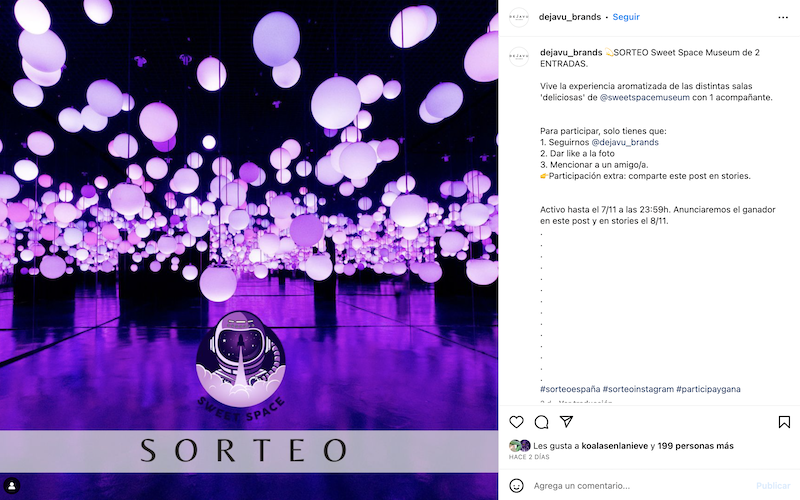
Task: Show tagged people icon on photo
Action: pos(12,485)
